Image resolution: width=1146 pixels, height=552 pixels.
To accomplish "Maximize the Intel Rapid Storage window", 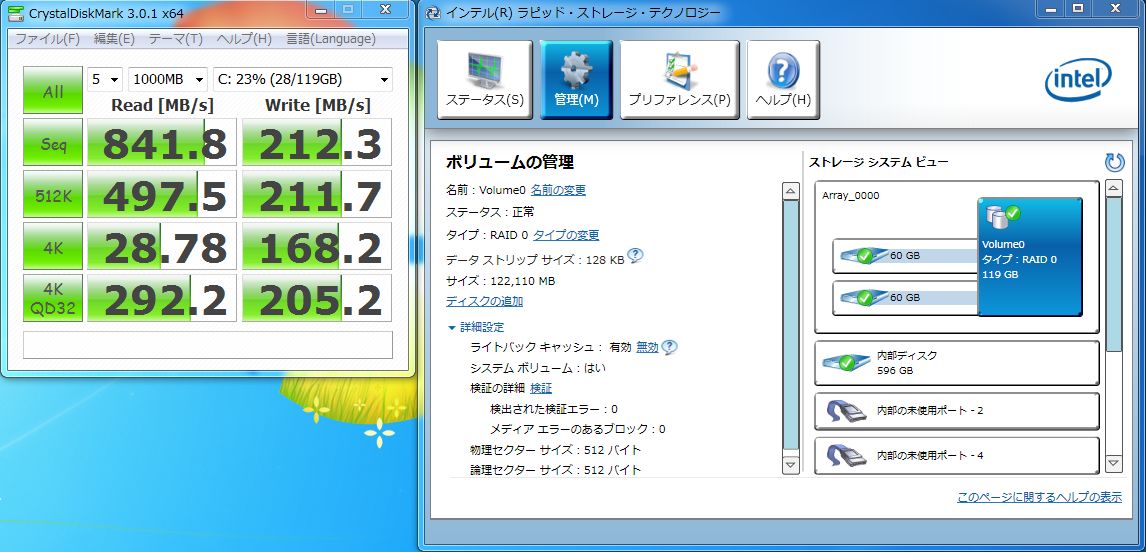I will pos(1078,9).
